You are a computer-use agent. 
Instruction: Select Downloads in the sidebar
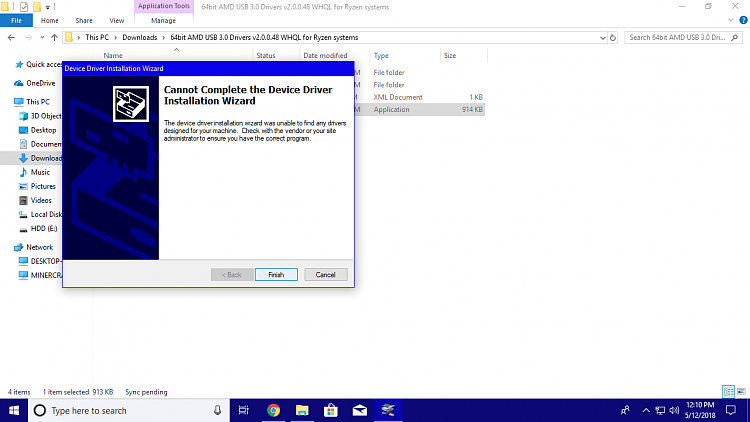40,158
